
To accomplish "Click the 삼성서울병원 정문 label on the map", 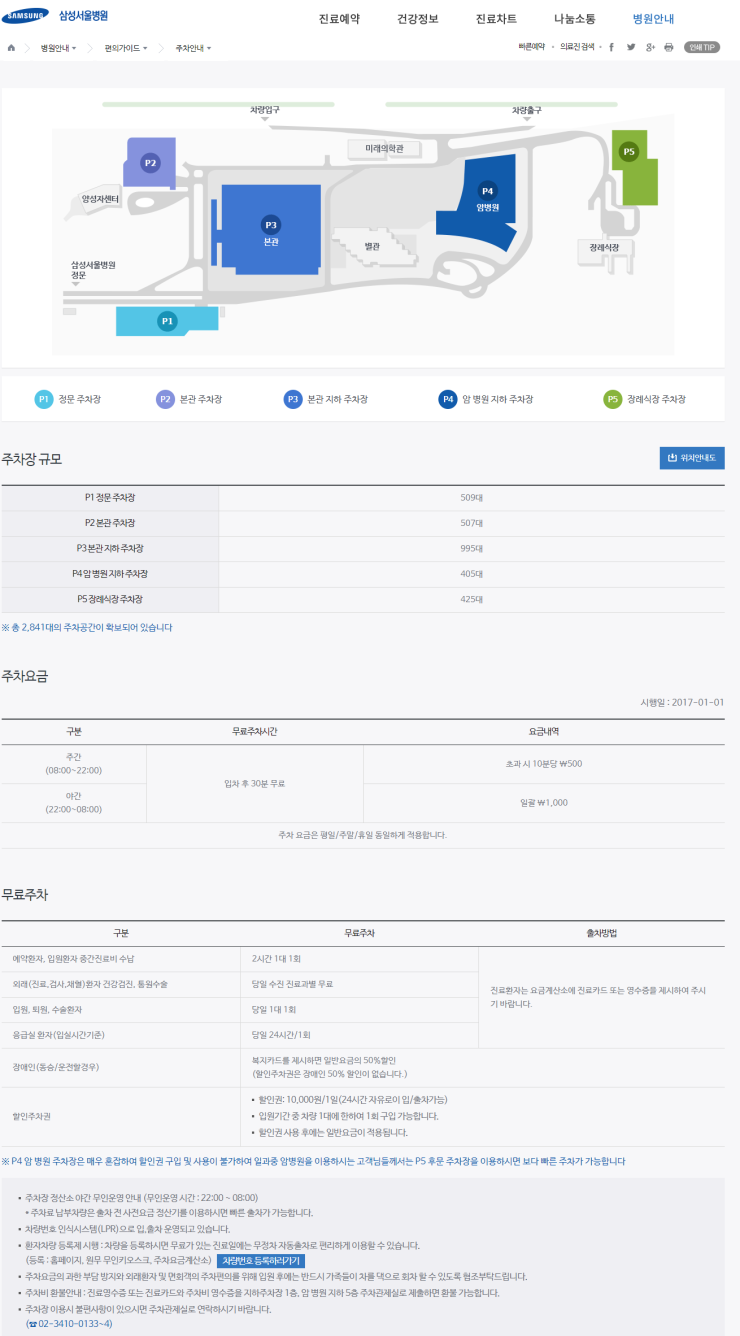I will (x=94, y=270).
